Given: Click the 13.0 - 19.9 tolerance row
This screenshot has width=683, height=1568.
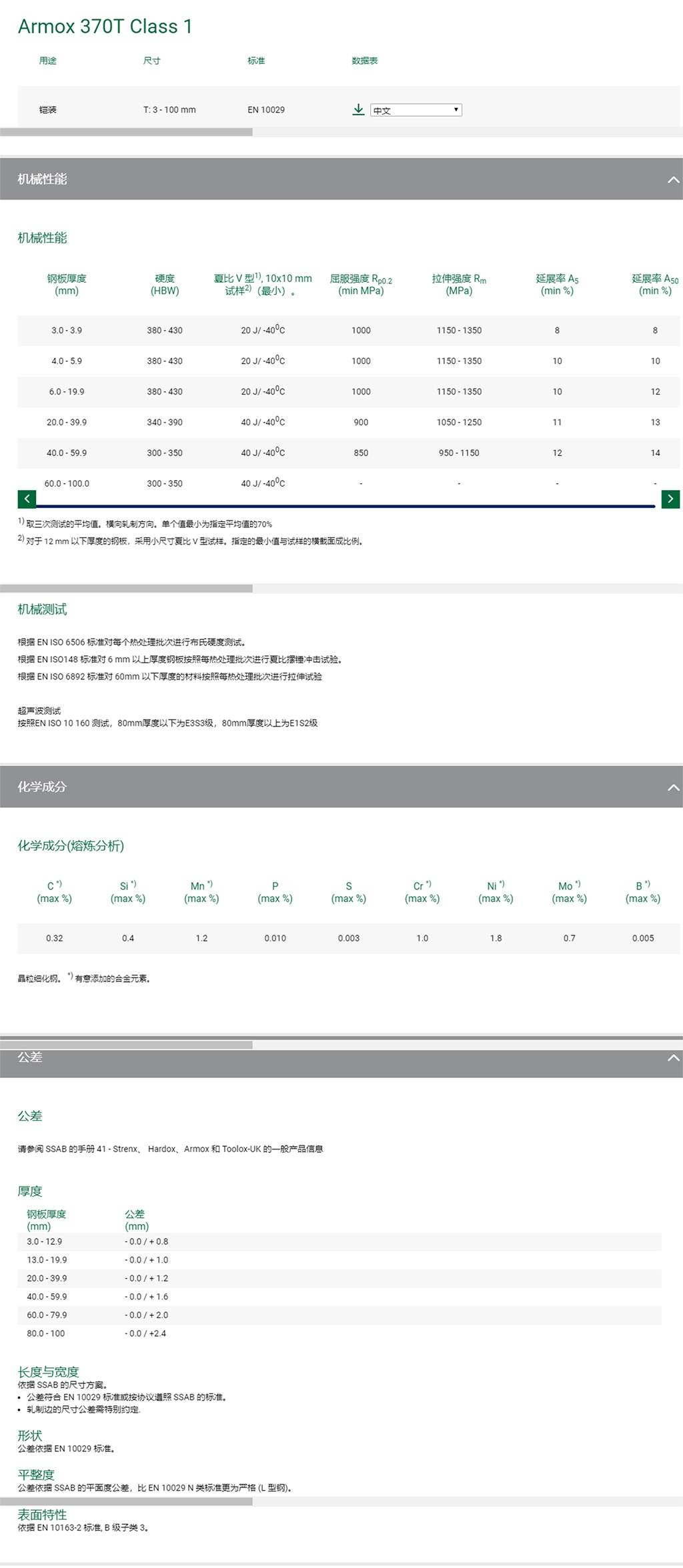Looking at the screenshot, I should (x=339, y=1259).
